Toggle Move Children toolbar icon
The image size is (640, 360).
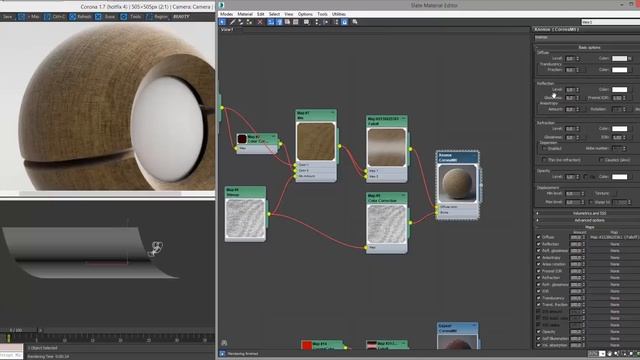(x=271, y=22)
